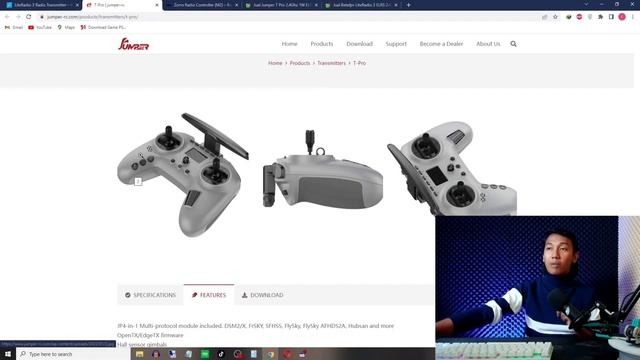Click the share icon in the address bar
Viewport: 640px width, 360px height.
coord(544,17)
